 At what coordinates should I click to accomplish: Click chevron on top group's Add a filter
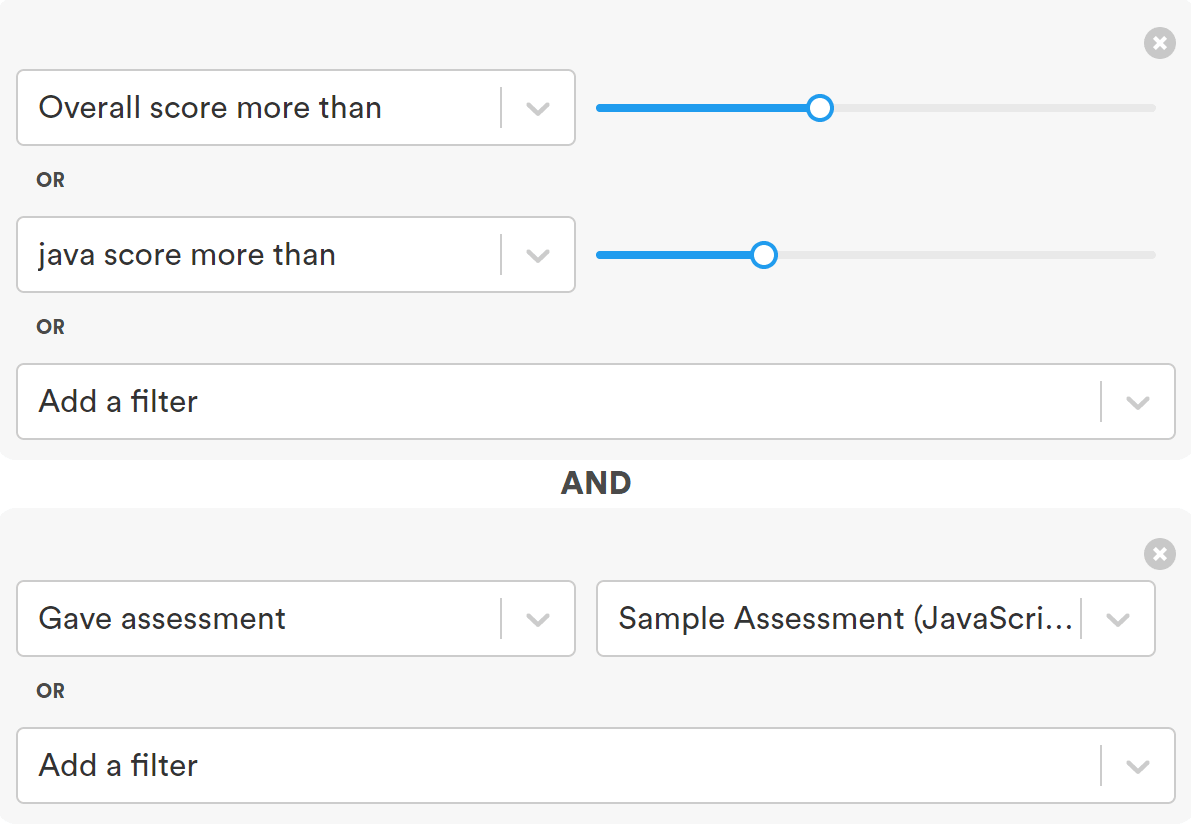click(x=1137, y=402)
